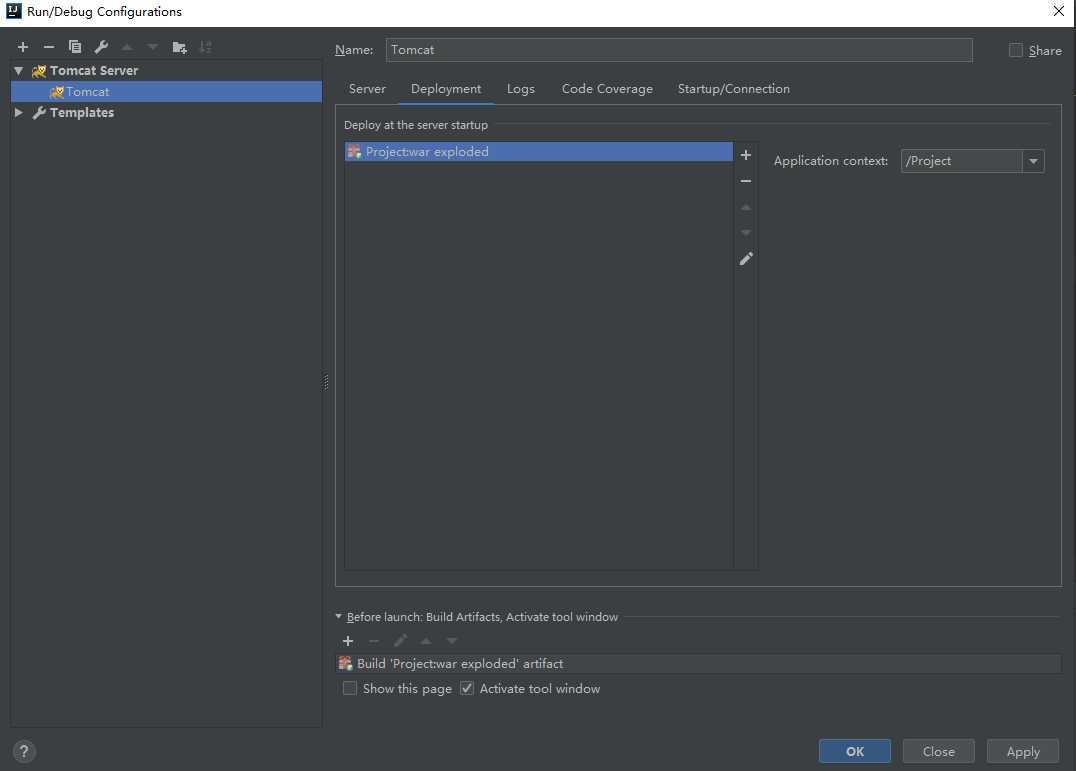
Task: Select the Tomcat configuration in tree
Action: click(x=167, y=92)
